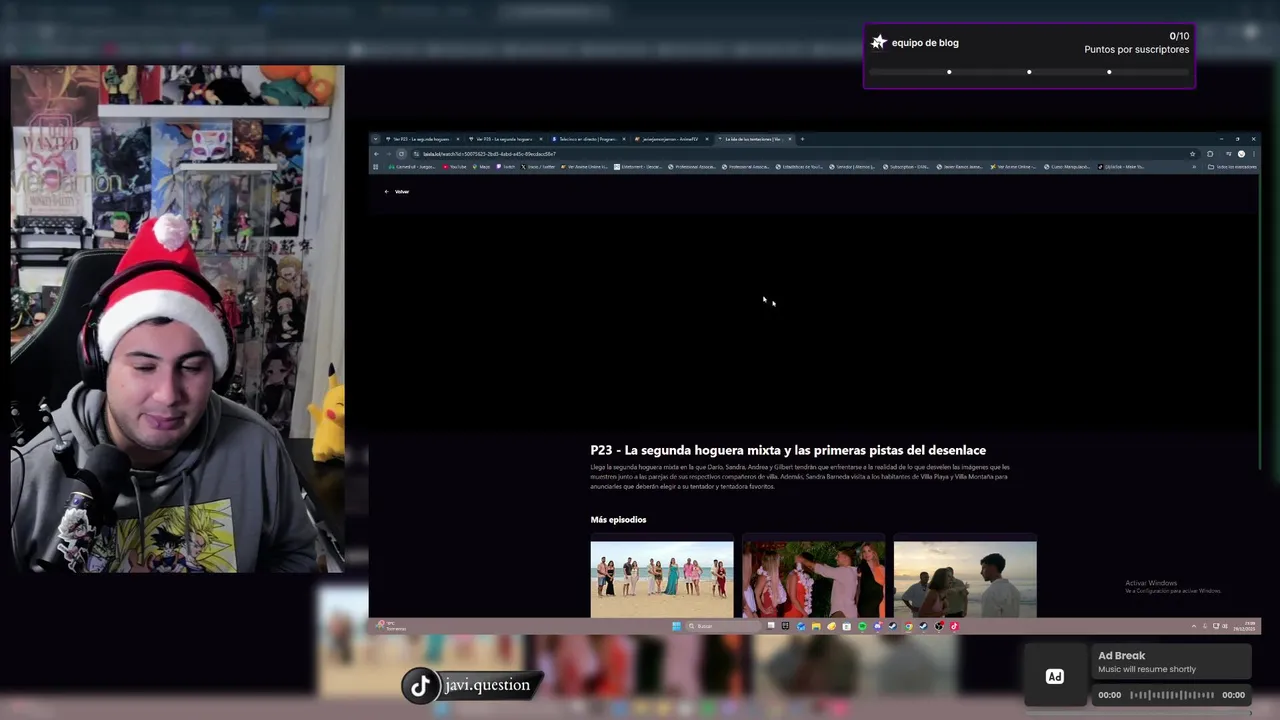Open a new browser tab
The image size is (1280, 720).
point(802,139)
